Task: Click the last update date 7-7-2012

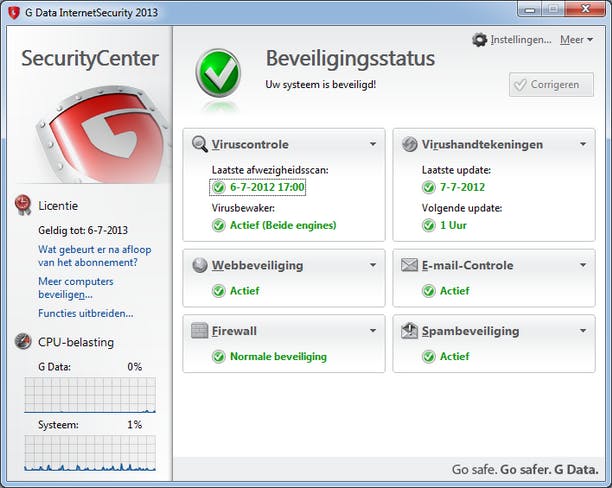Action: (462, 187)
